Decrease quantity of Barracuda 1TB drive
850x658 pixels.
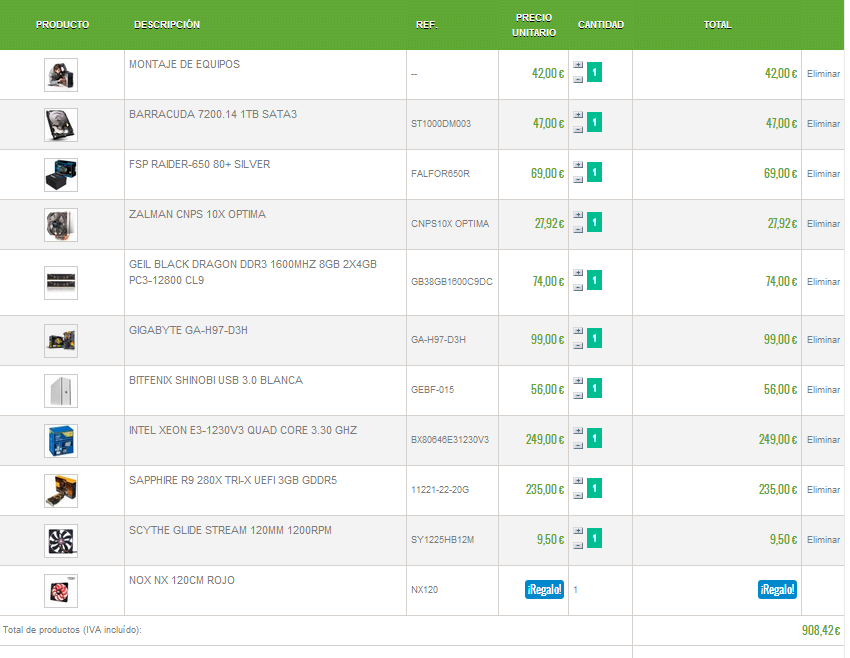tap(578, 130)
